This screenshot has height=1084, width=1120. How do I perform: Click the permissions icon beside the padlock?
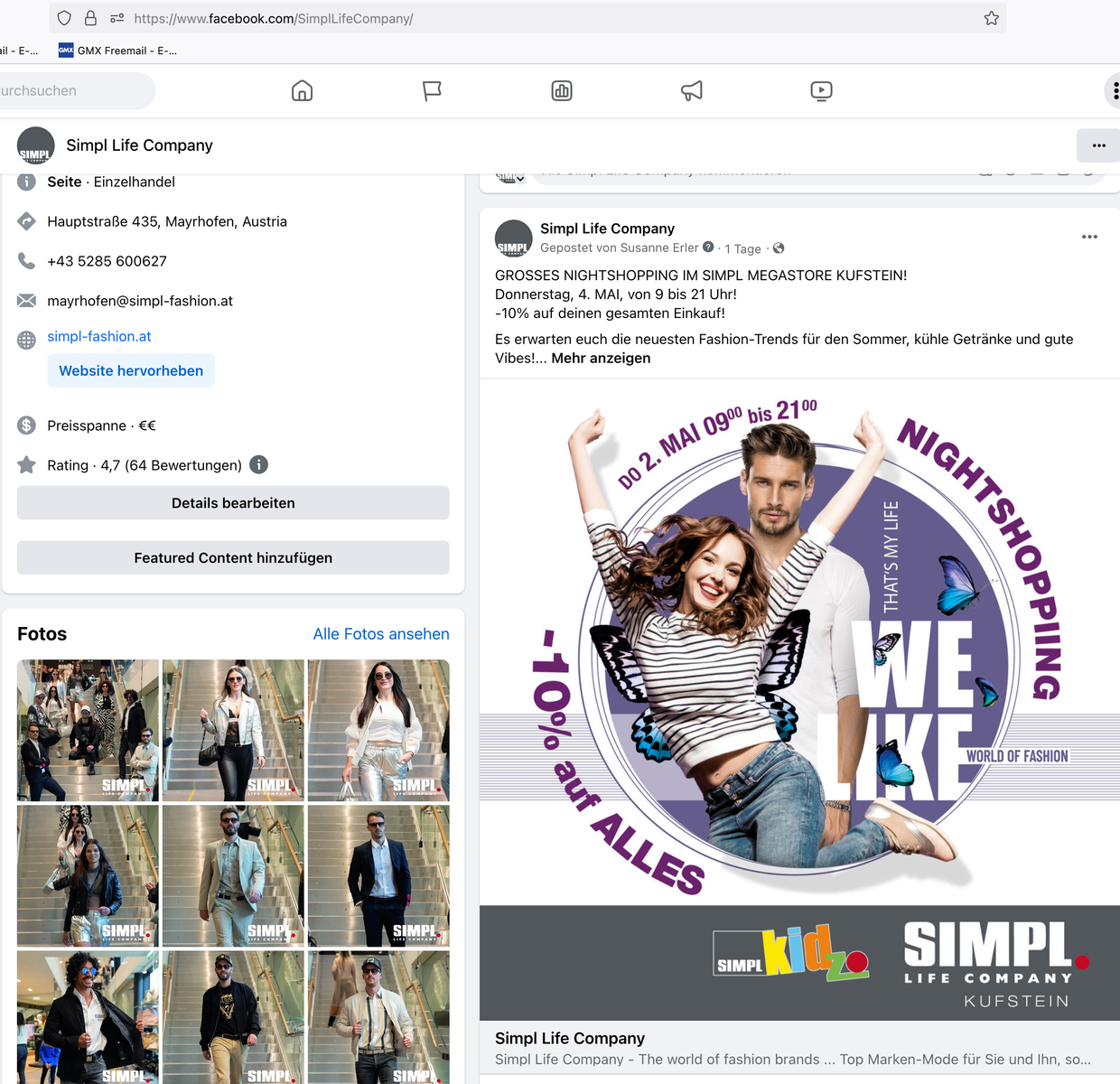point(117,18)
